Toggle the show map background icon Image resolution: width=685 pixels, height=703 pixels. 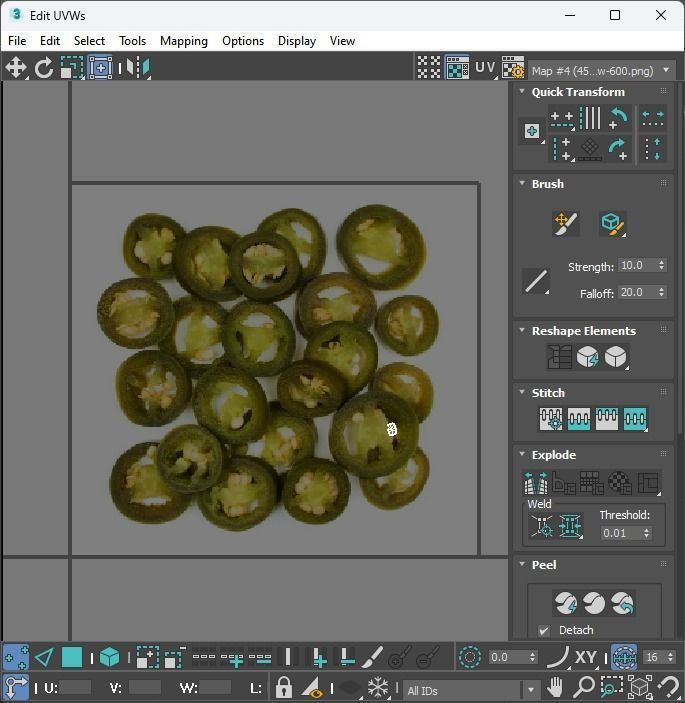457,68
